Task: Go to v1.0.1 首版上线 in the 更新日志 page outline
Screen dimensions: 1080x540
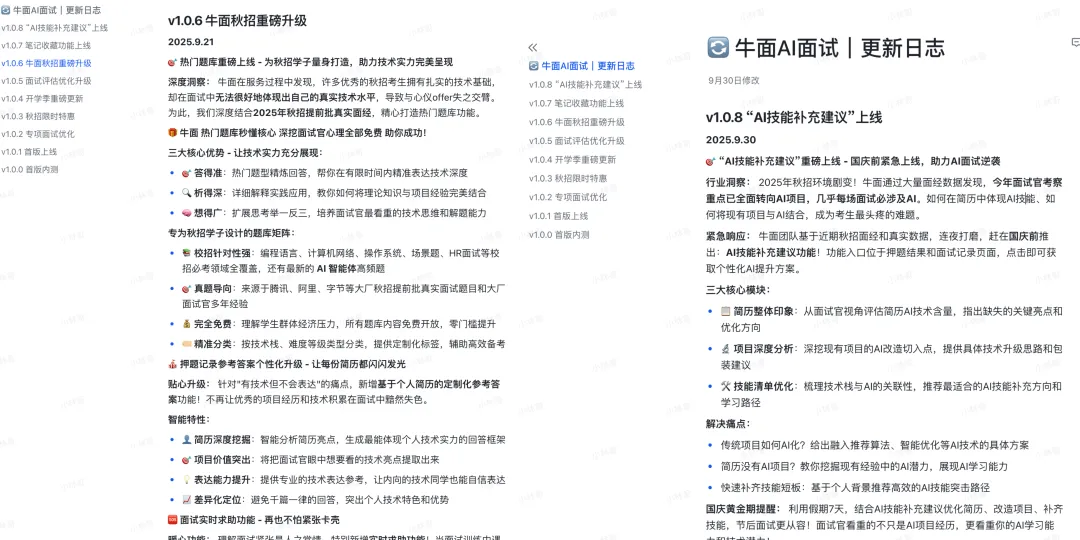Action: 559,216
